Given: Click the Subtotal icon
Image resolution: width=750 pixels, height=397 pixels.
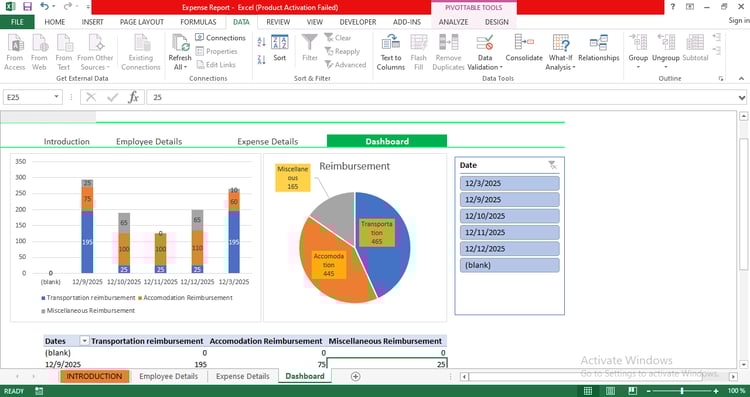Looking at the screenshot, I should 695,48.
